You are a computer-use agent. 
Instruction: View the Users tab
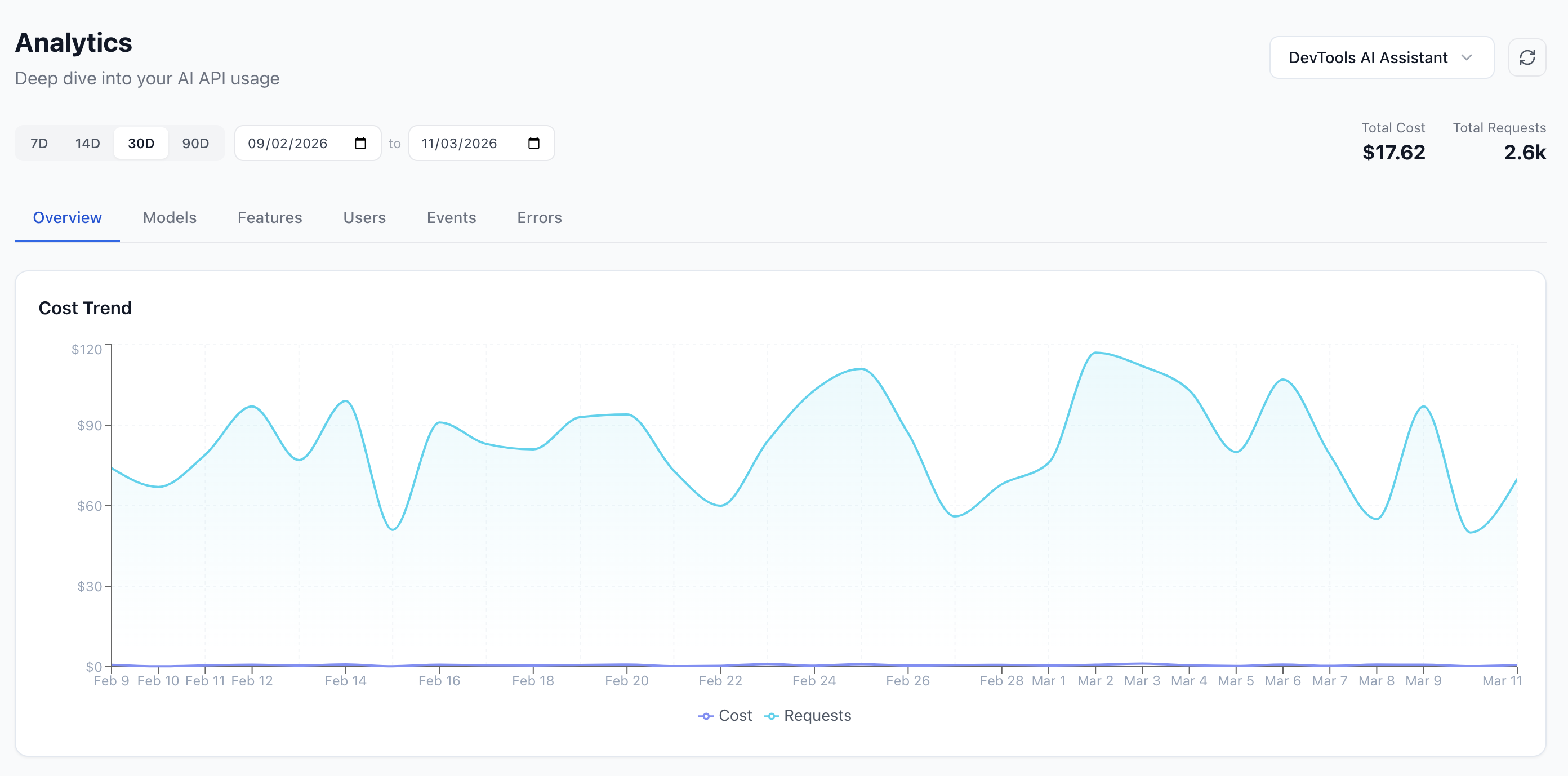point(364,217)
